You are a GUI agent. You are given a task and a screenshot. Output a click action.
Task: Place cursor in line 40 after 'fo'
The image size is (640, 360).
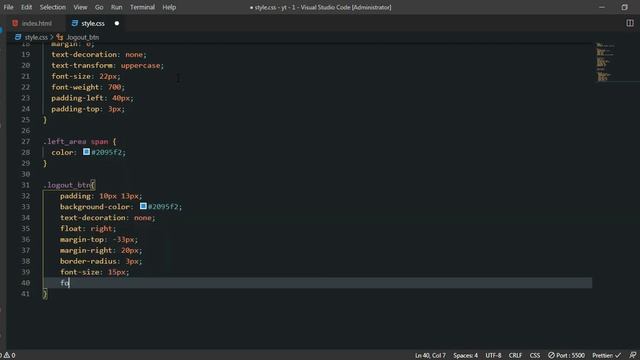[69, 283]
